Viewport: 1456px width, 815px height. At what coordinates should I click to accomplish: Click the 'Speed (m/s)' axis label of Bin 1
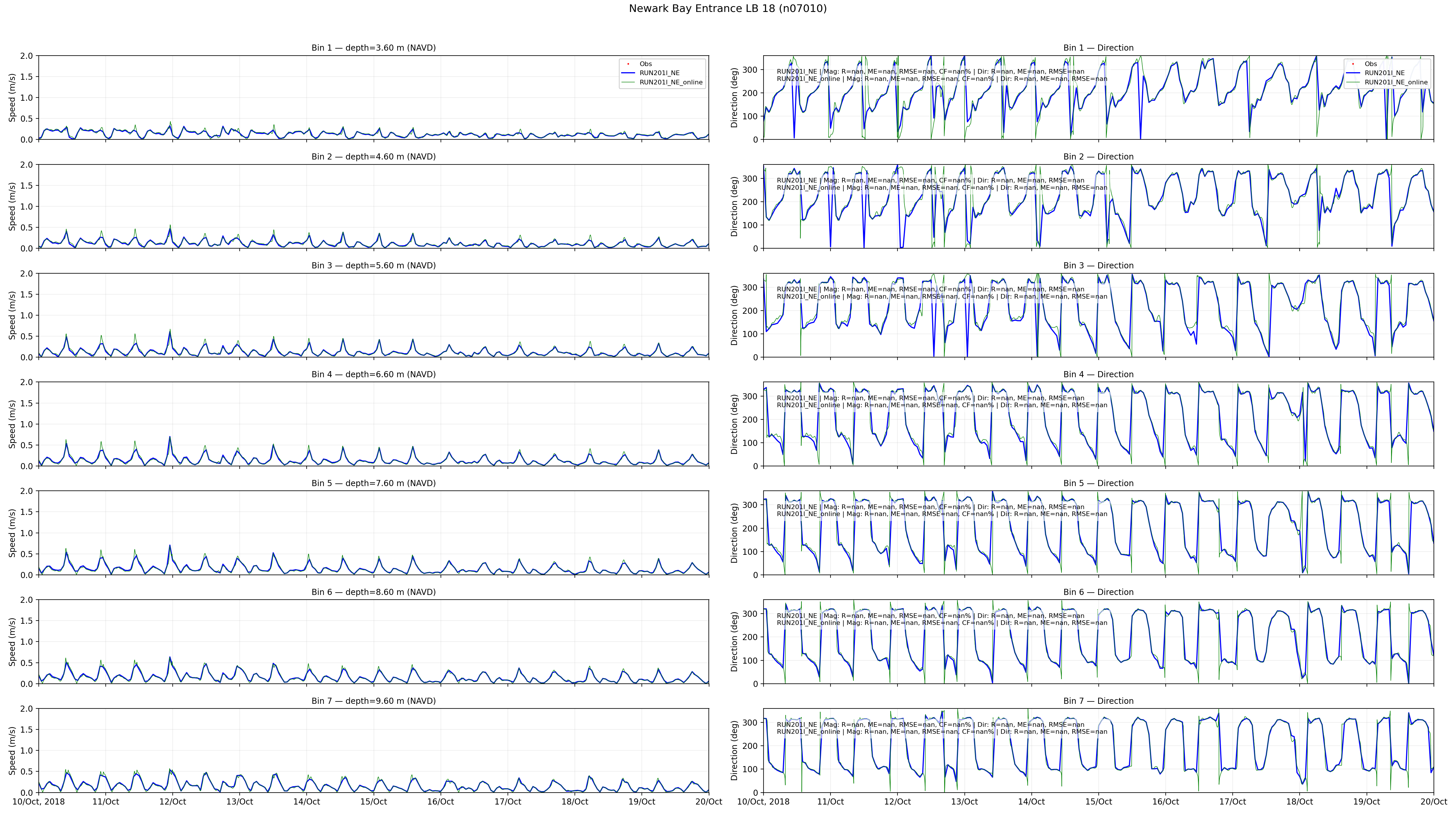click(x=13, y=98)
